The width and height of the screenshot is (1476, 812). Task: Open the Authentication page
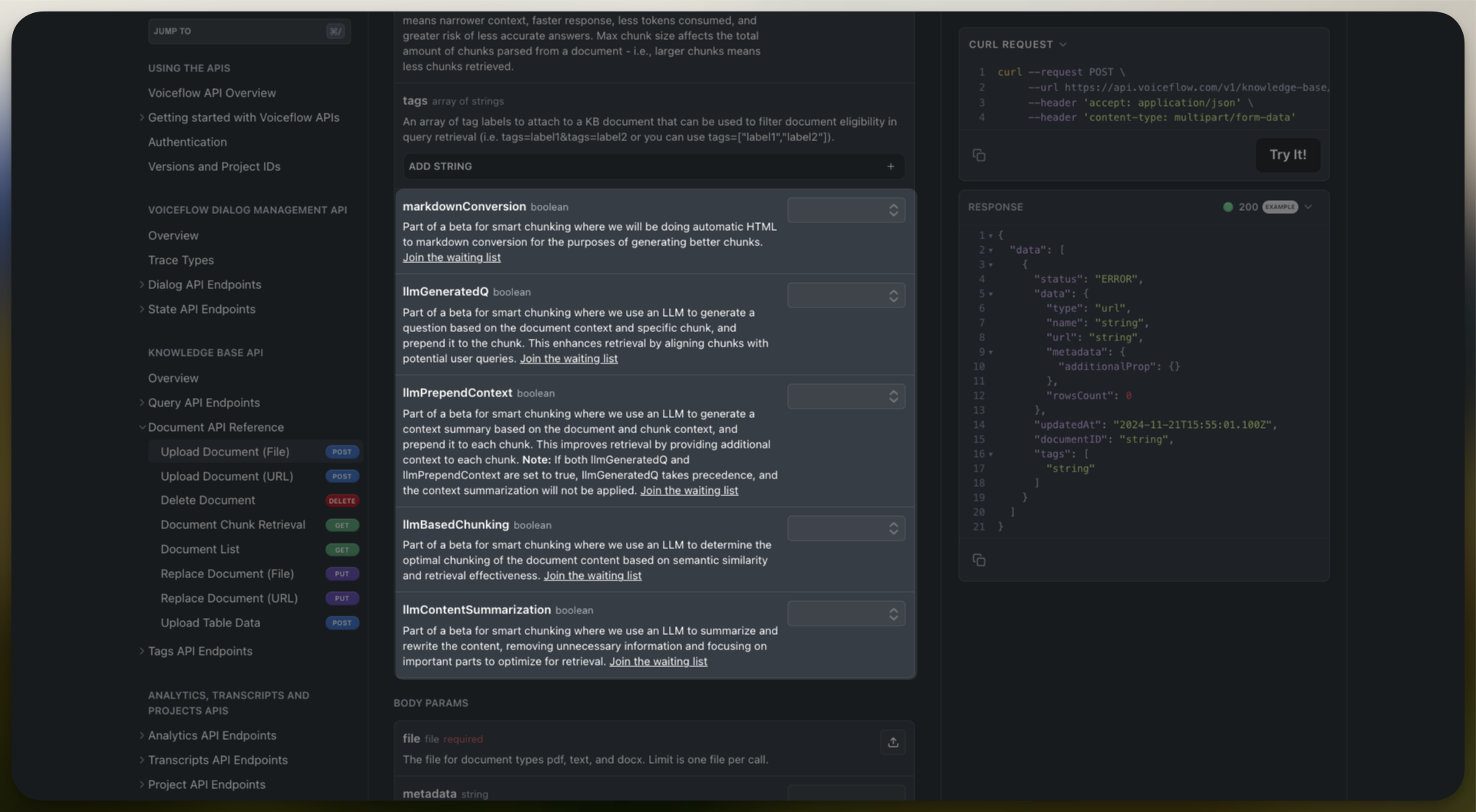[x=187, y=142]
